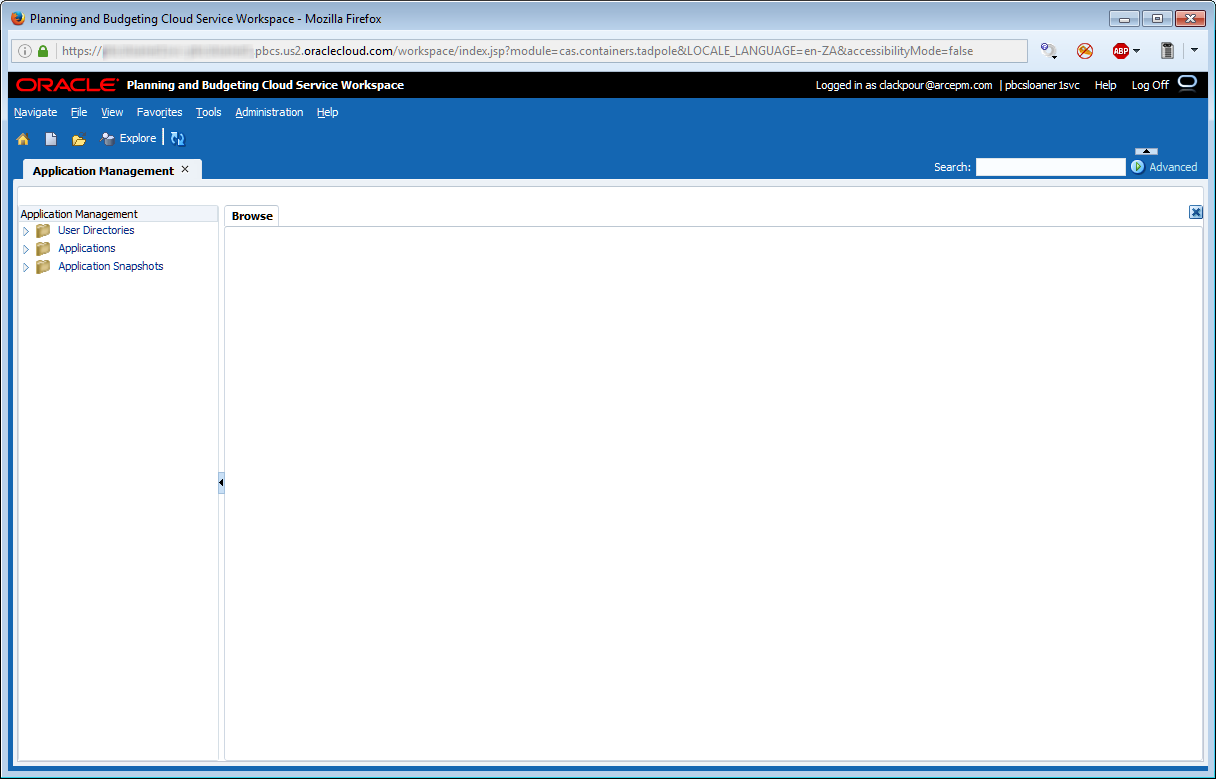Click the green search Go icon
1216x779 pixels.
click(1138, 167)
